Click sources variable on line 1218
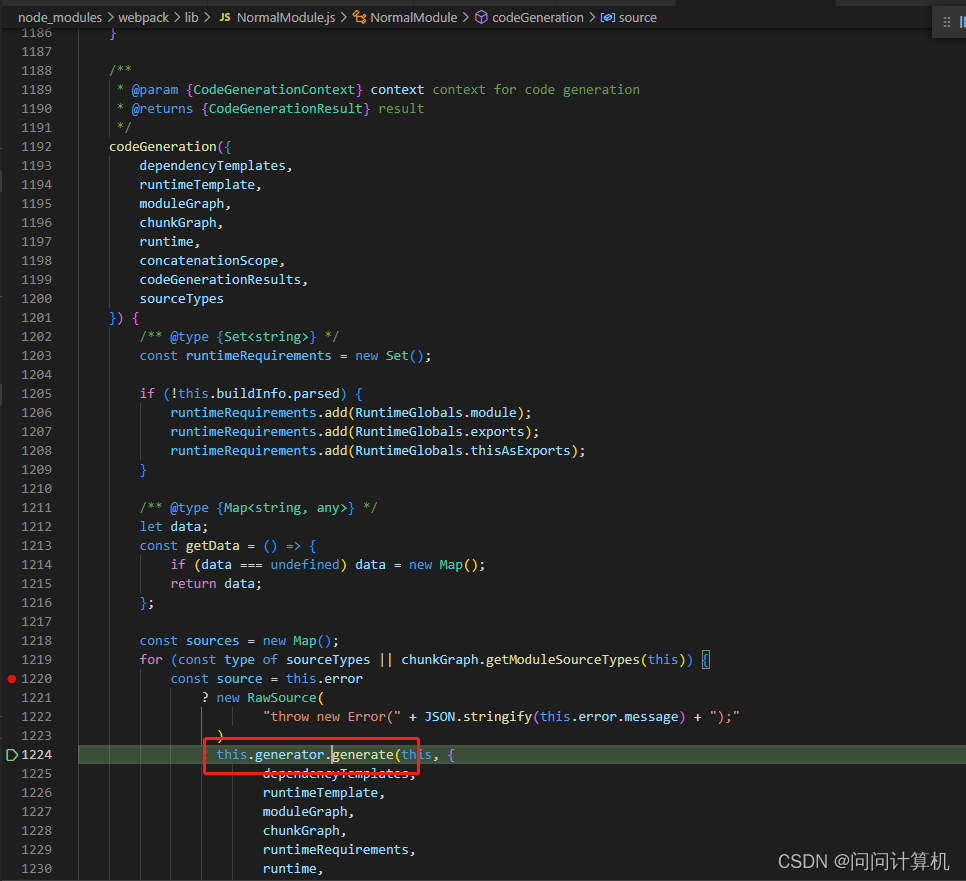Viewport: 966px width, 881px height. [213, 641]
